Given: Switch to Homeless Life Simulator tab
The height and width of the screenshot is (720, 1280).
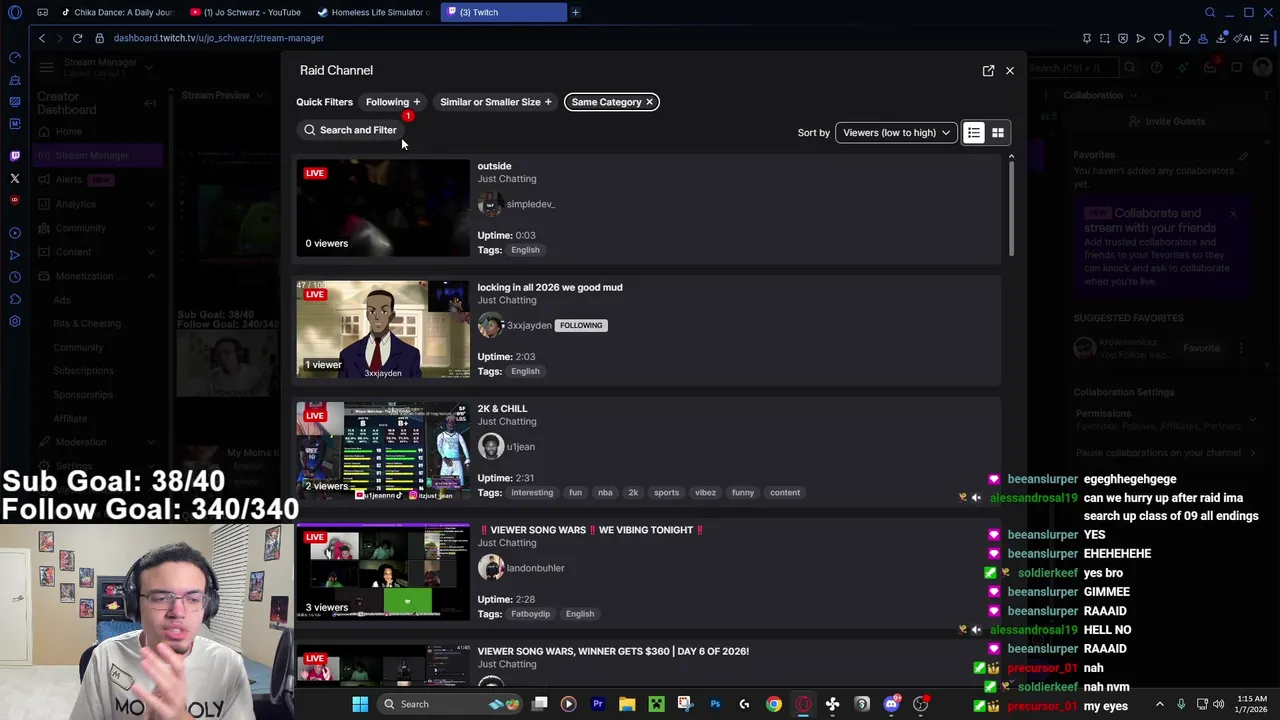Looking at the screenshot, I should [x=373, y=12].
